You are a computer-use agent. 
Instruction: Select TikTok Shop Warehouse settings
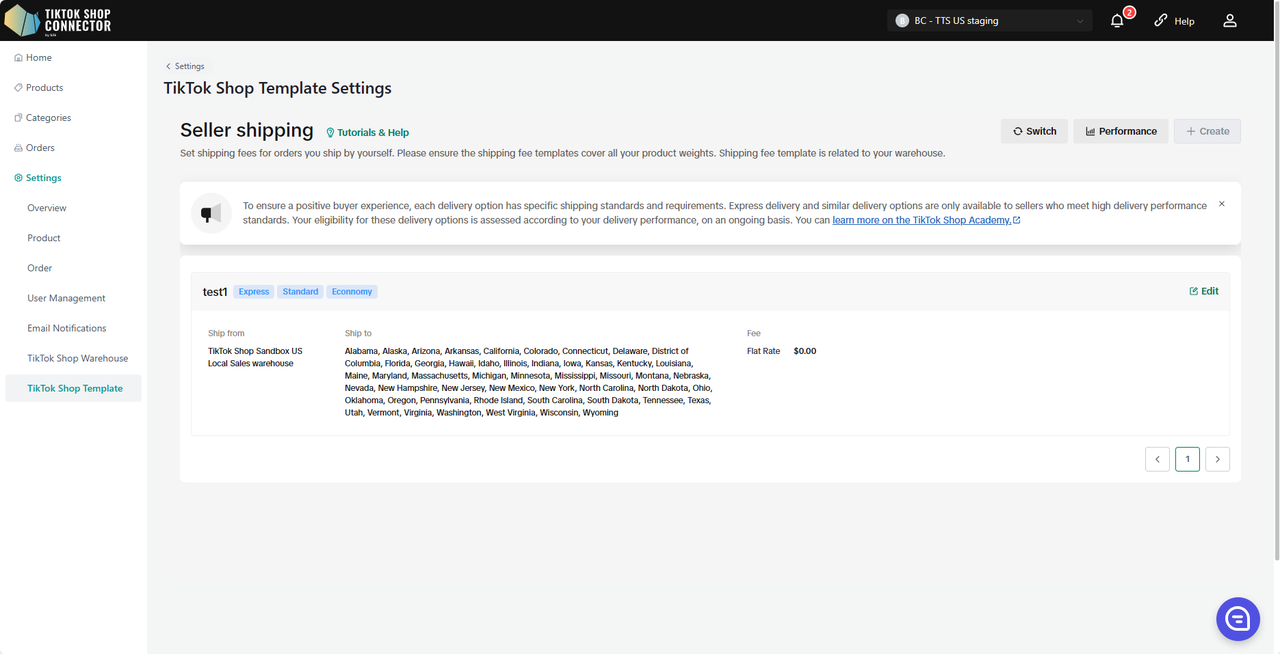77,358
